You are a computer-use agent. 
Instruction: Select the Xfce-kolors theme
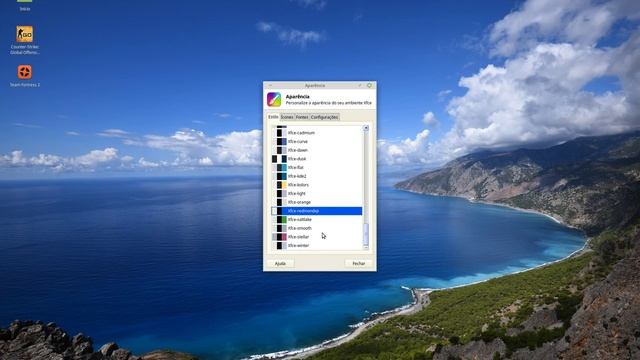coord(317,185)
